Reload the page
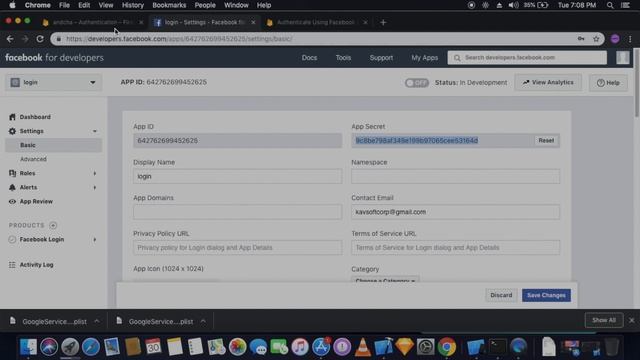This screenshot has width=640, height=360. 40,39
